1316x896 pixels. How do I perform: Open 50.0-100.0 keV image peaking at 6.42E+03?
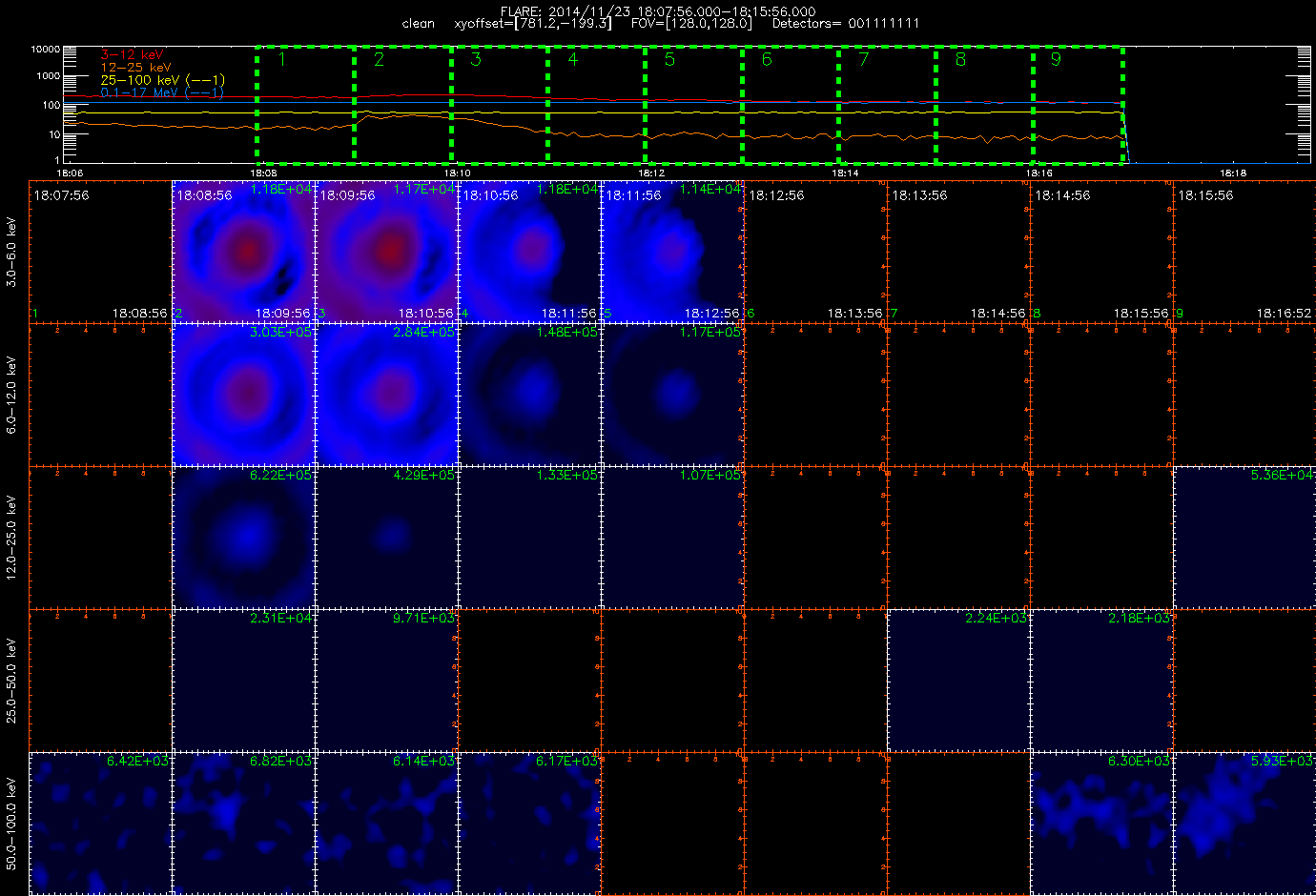(x=101, y=823)
